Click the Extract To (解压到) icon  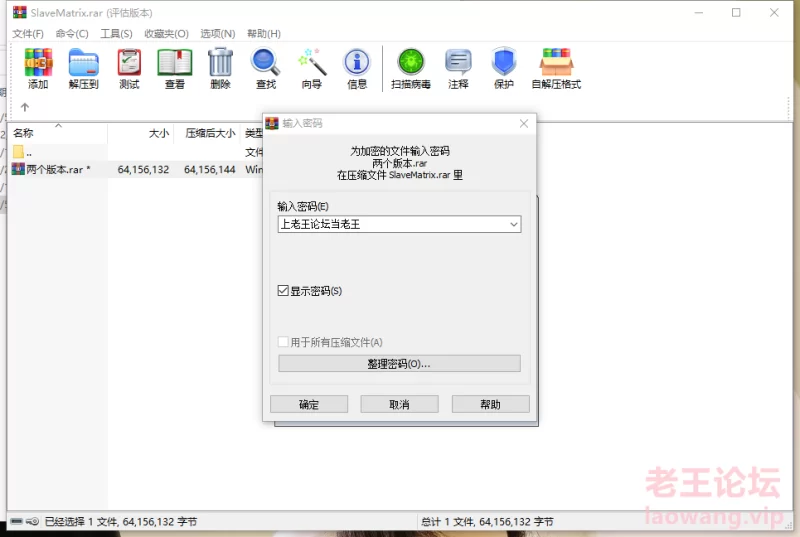coord(84,63)
